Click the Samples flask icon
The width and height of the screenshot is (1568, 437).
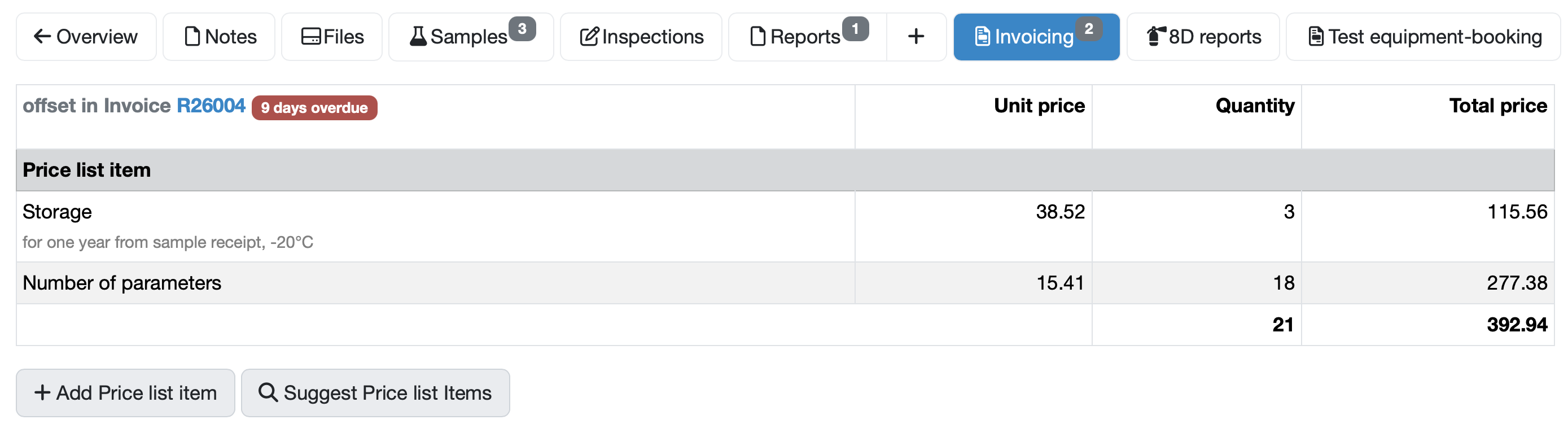coord(418,37)
